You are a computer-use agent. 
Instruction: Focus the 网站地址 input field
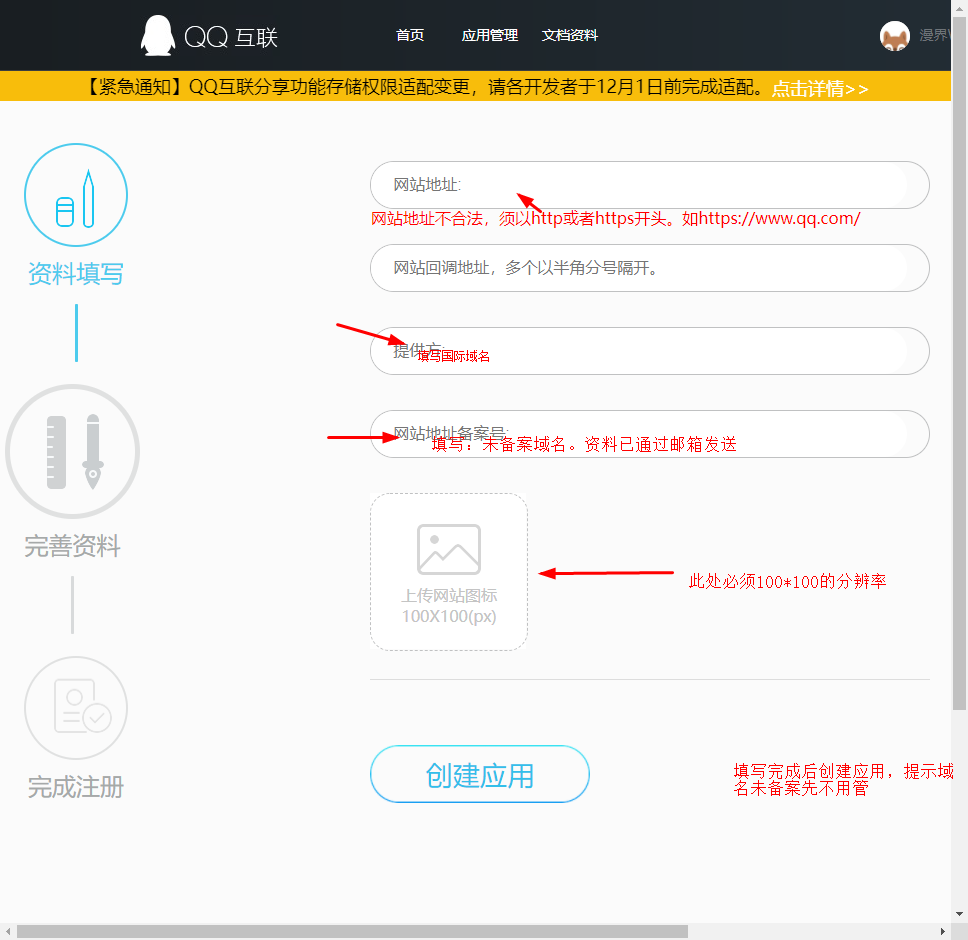pyautogui.click(x=649, y=185)
